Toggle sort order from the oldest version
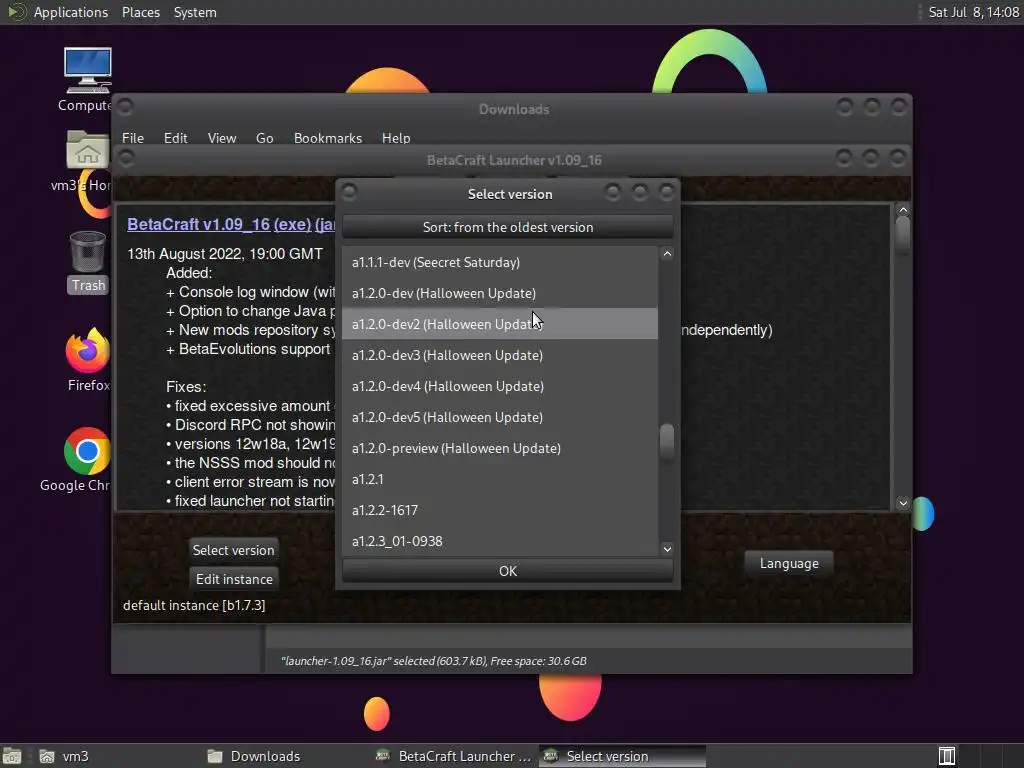Screen dimensions: 1024x768 tap(507, 227)
